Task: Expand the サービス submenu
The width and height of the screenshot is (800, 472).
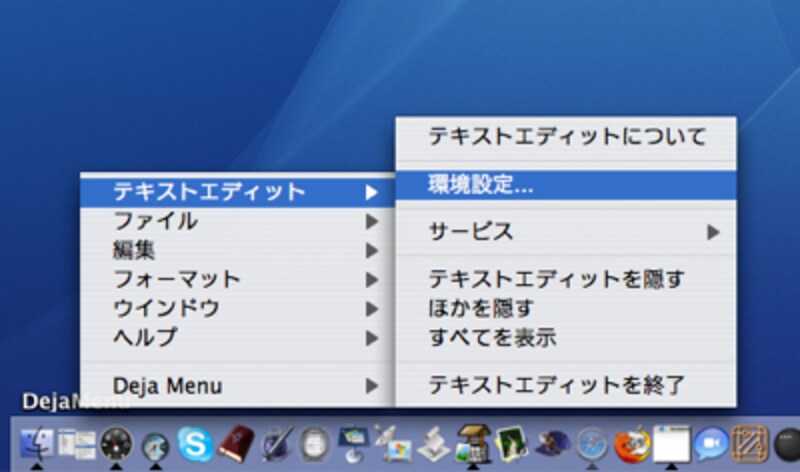Action: 566,232
